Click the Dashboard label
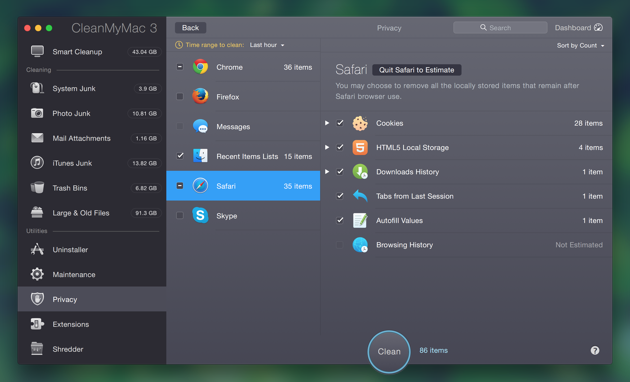 tap(573, 28)
